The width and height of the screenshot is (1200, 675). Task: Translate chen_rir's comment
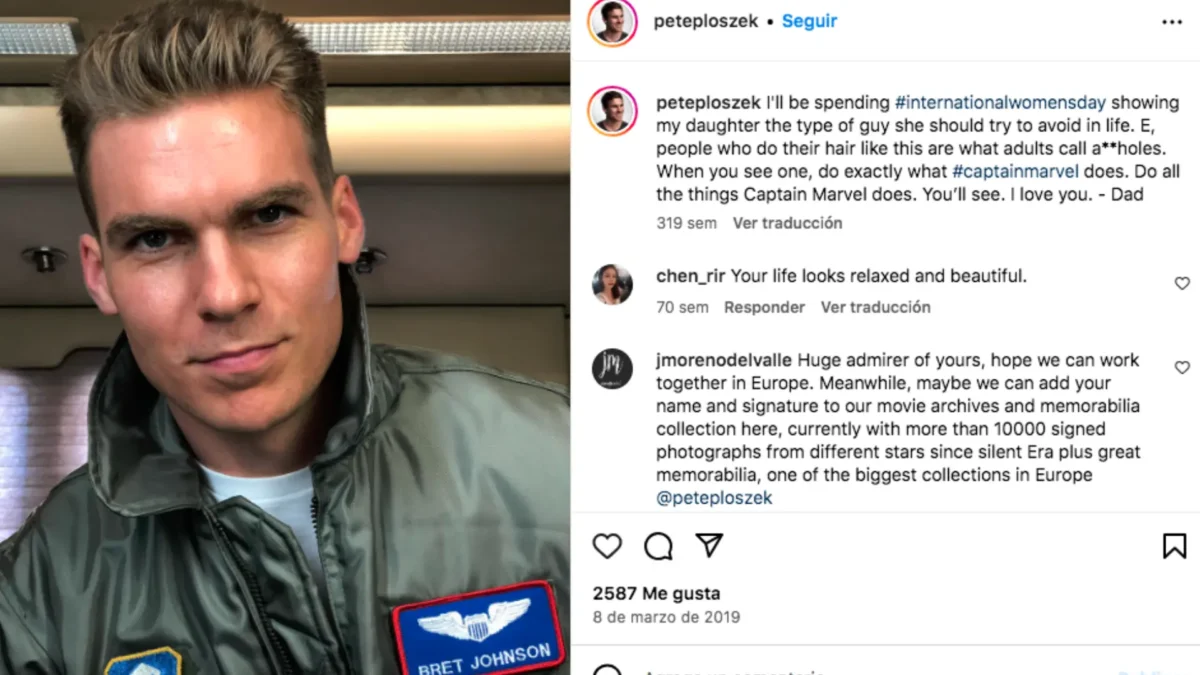pyautogui.click(x=875, y=307)
